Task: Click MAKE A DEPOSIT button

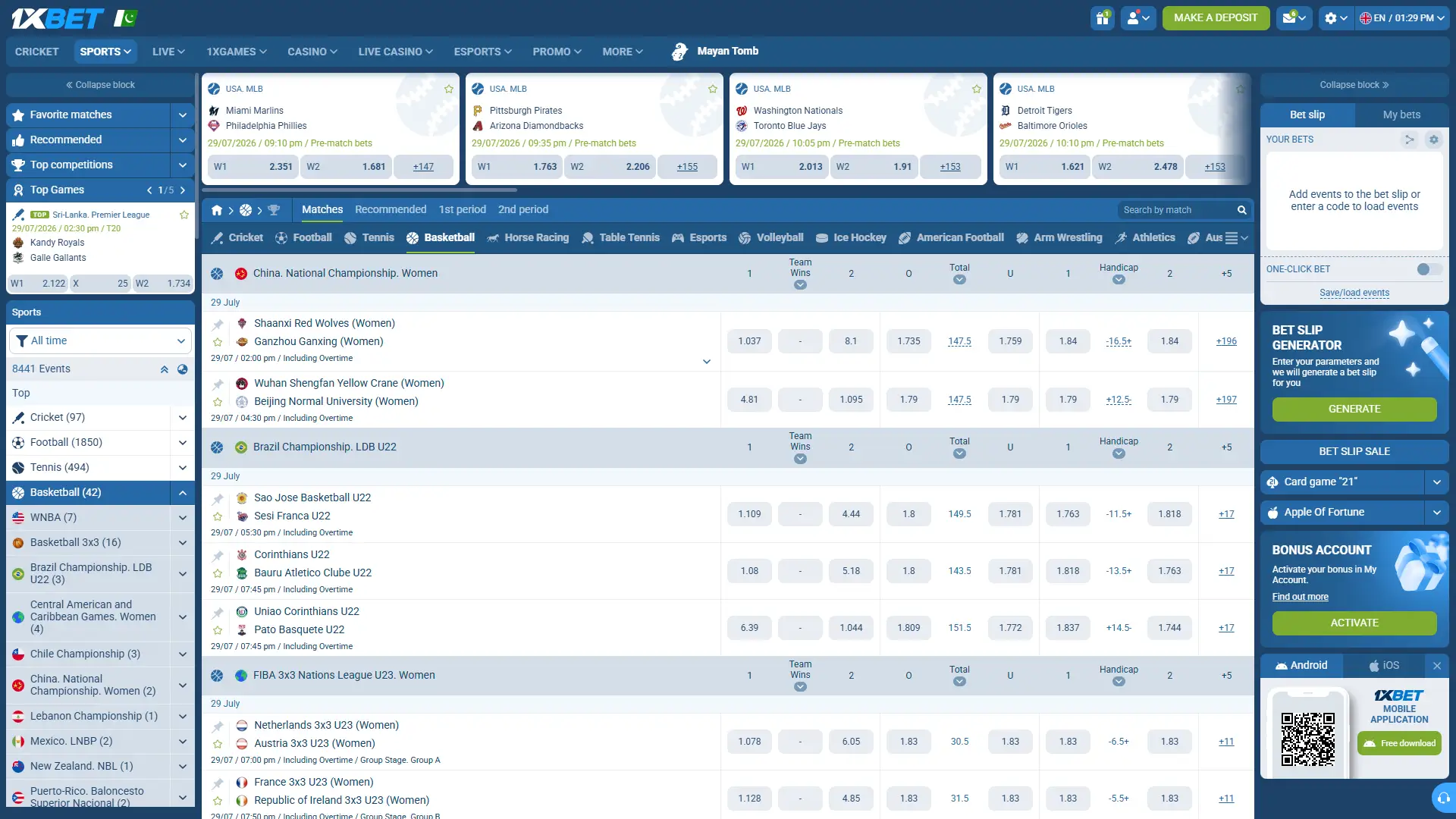Action: [1216, 18]
